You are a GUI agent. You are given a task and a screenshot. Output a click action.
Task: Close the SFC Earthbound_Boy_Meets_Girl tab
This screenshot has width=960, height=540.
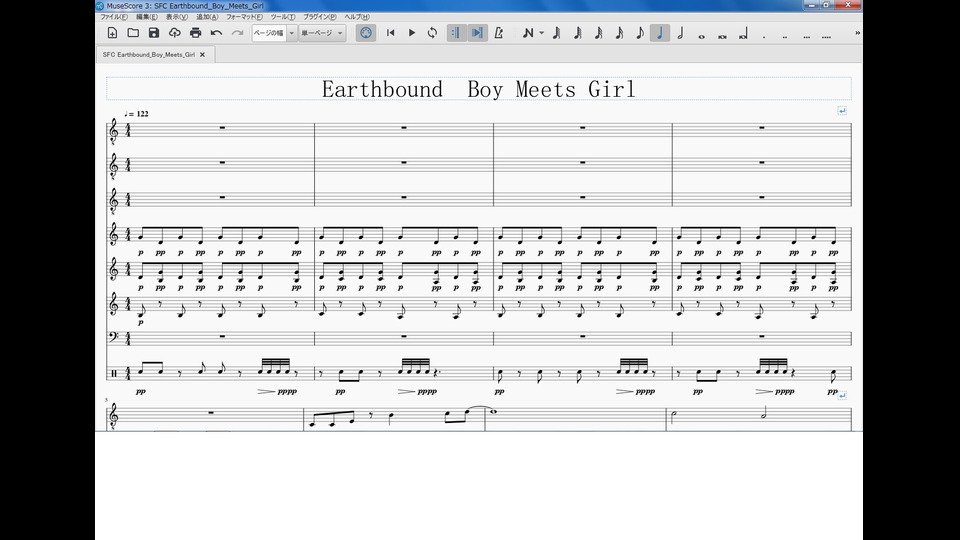pos(203,54)
